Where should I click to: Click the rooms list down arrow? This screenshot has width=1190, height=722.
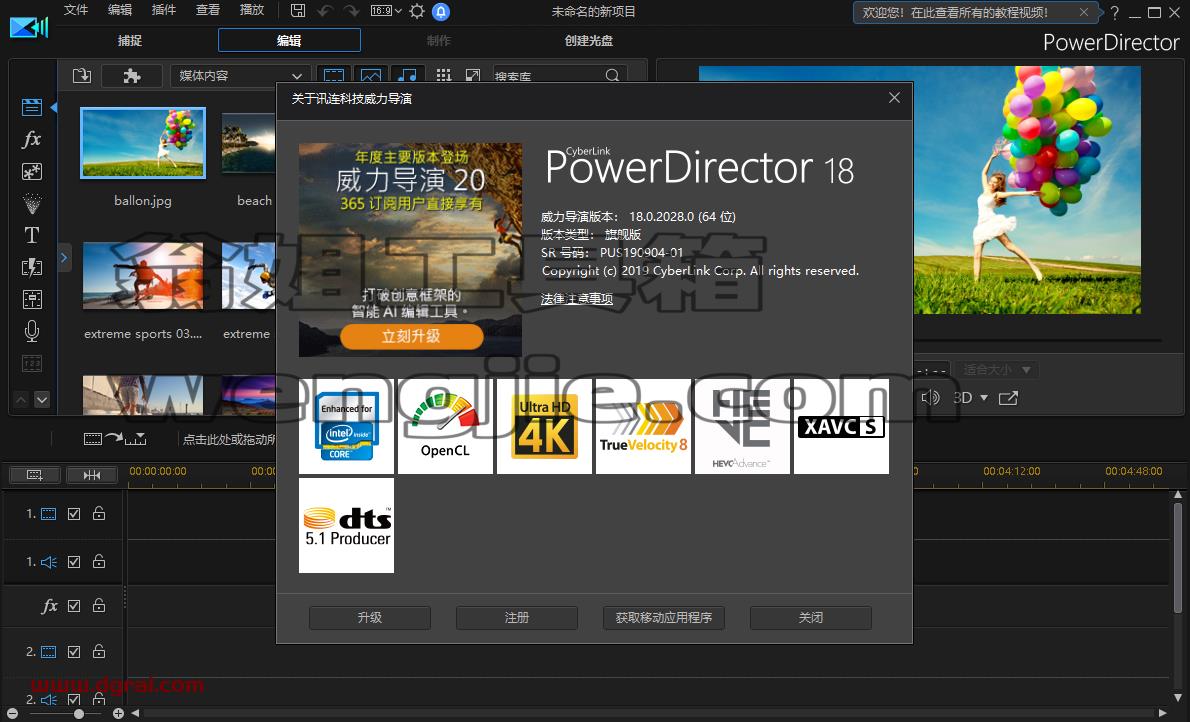[42, 399]
